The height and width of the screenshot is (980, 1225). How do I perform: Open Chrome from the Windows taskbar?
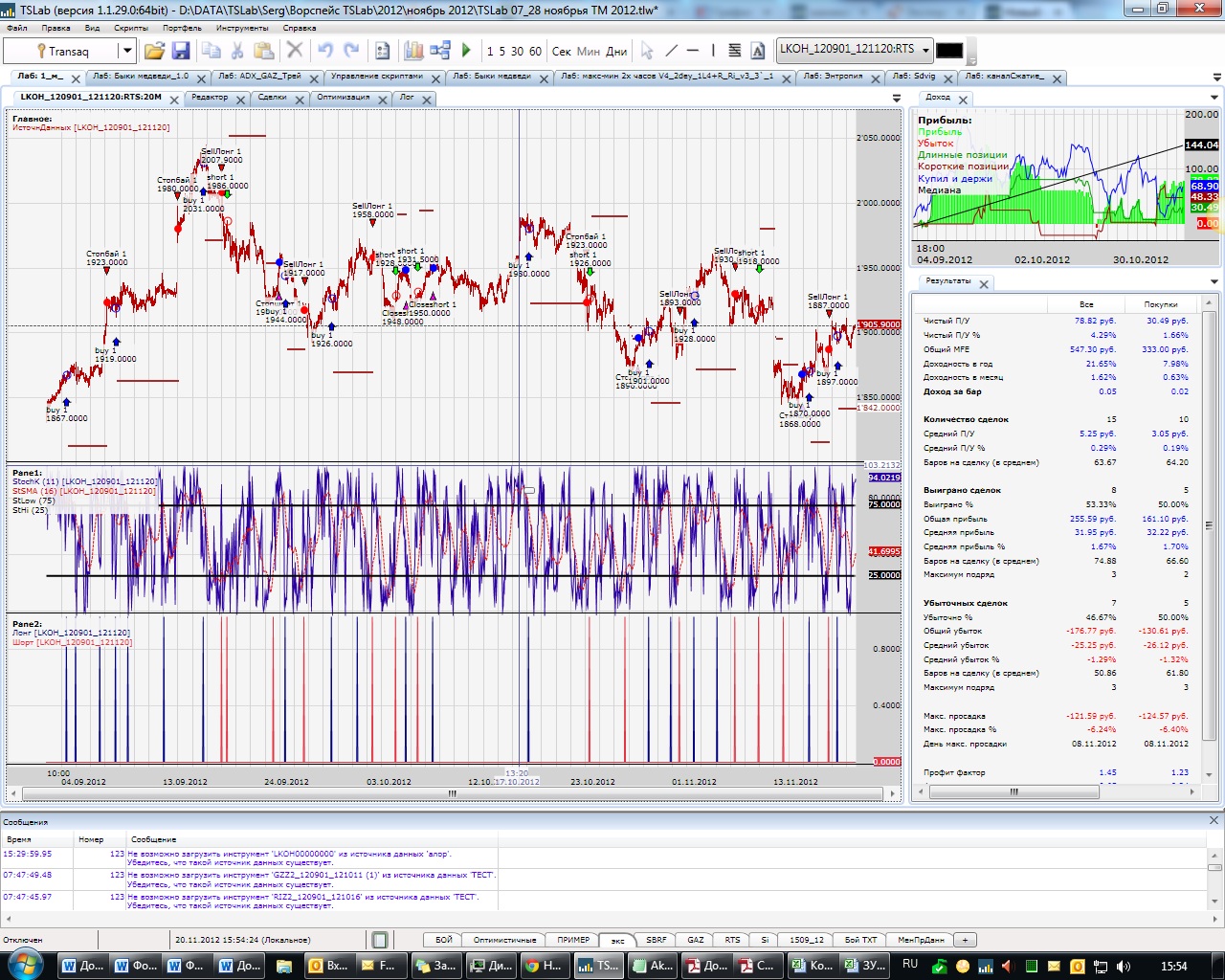(x=545, y=966)
